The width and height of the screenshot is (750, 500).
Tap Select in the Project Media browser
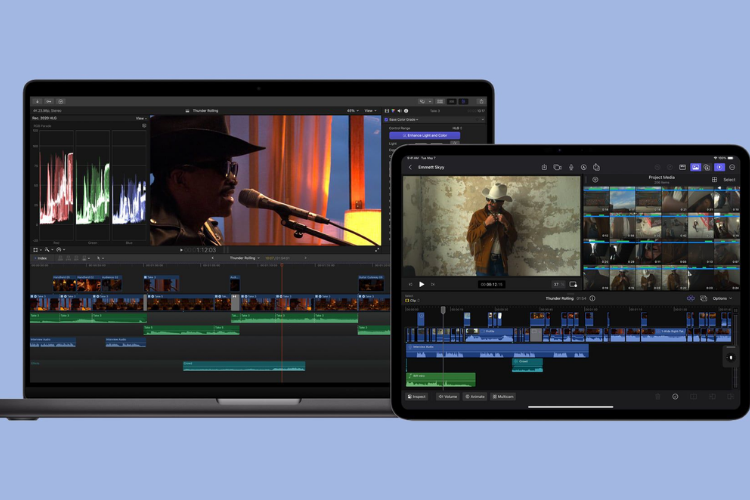coord(729,179)
